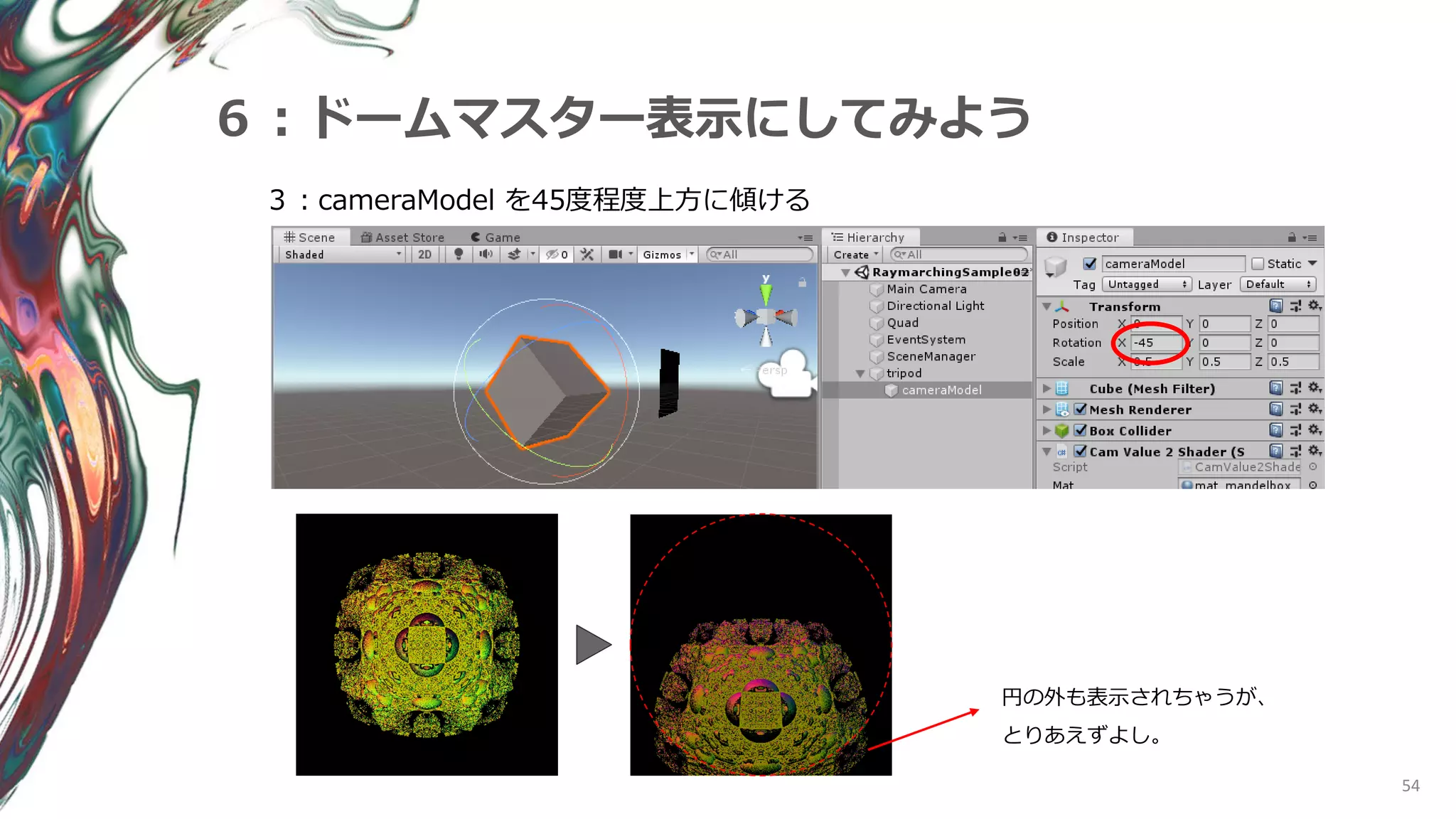The image size is (1456, 819).
Task: Toggle scene effects with the layers-sparkle icon
Action: coord(514,255)
